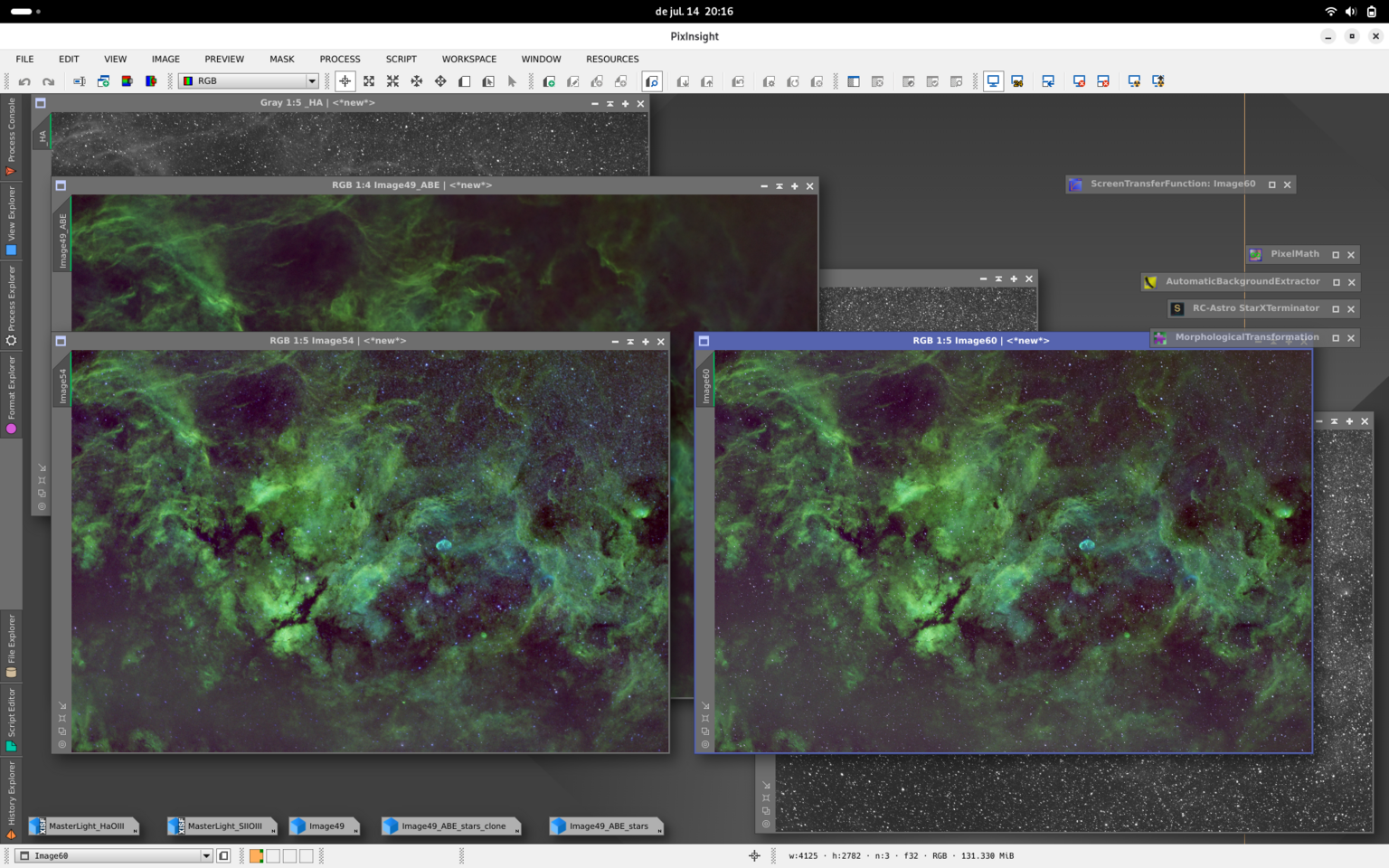The image size is (1389, 868).
Task: Click the Redo arrow in toolbar
Action: pos(48,81)
